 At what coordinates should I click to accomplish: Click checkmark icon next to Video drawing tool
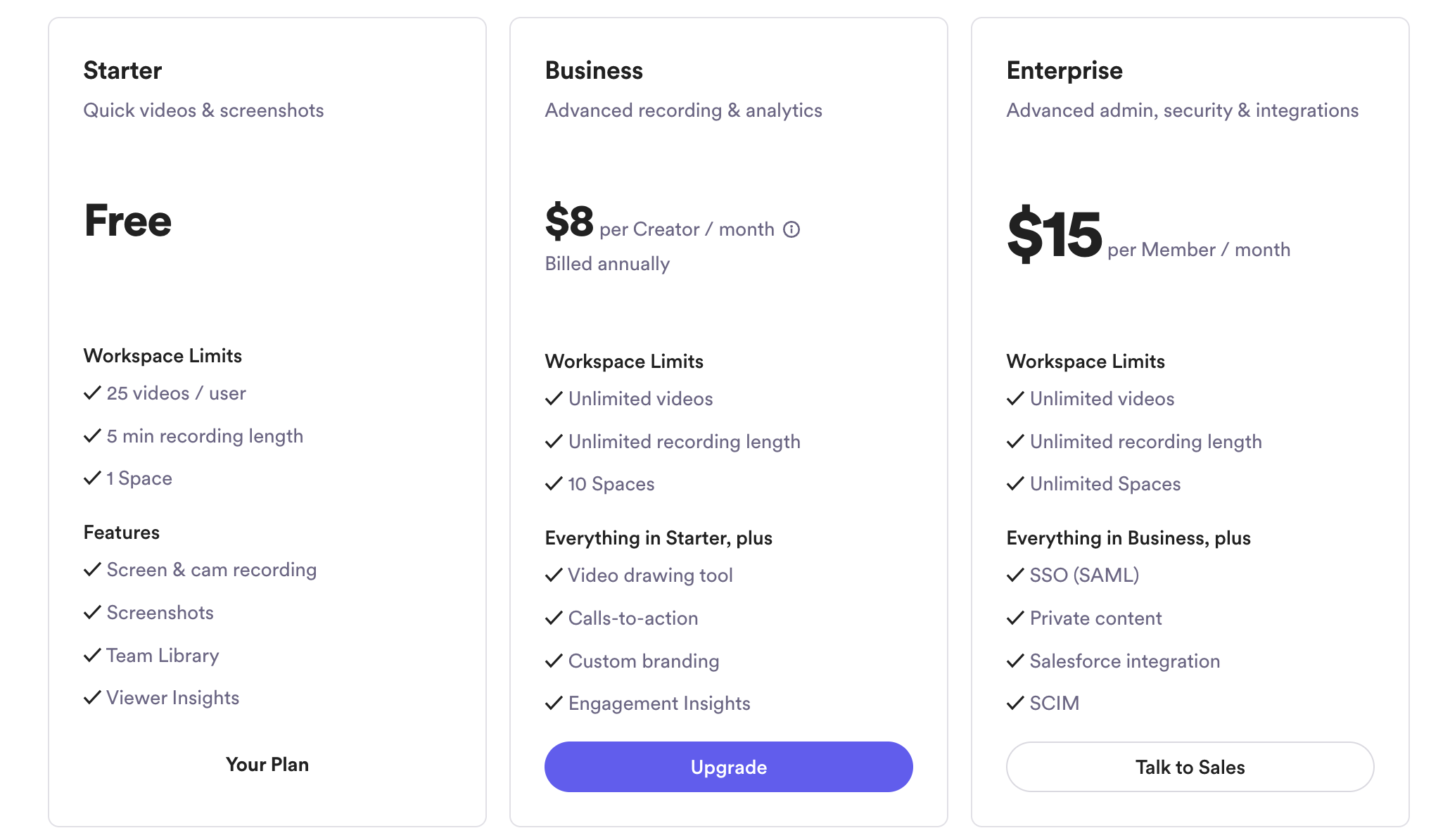(554, 575)
